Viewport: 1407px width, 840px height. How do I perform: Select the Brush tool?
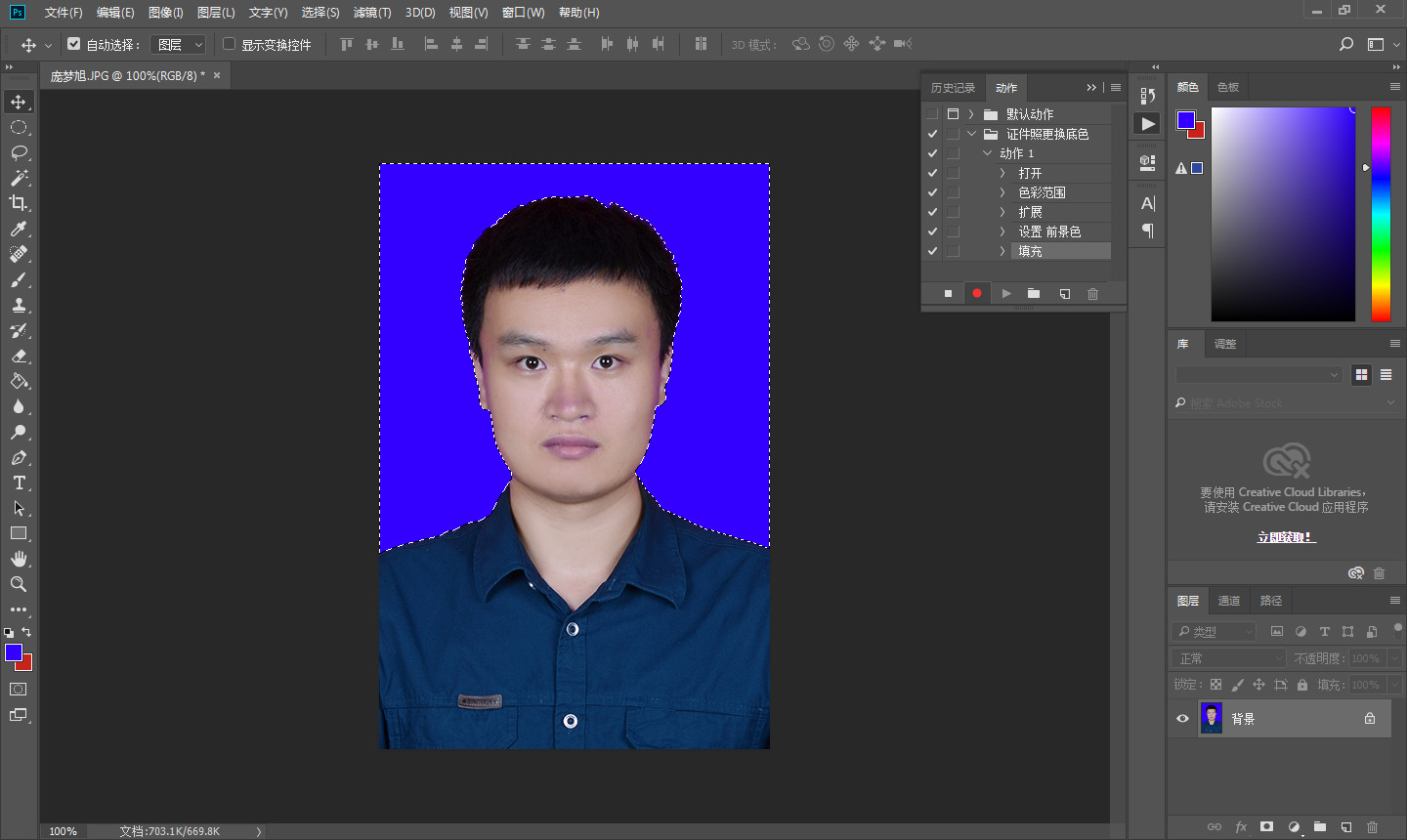pyautogui.click(x=19, y=279)
